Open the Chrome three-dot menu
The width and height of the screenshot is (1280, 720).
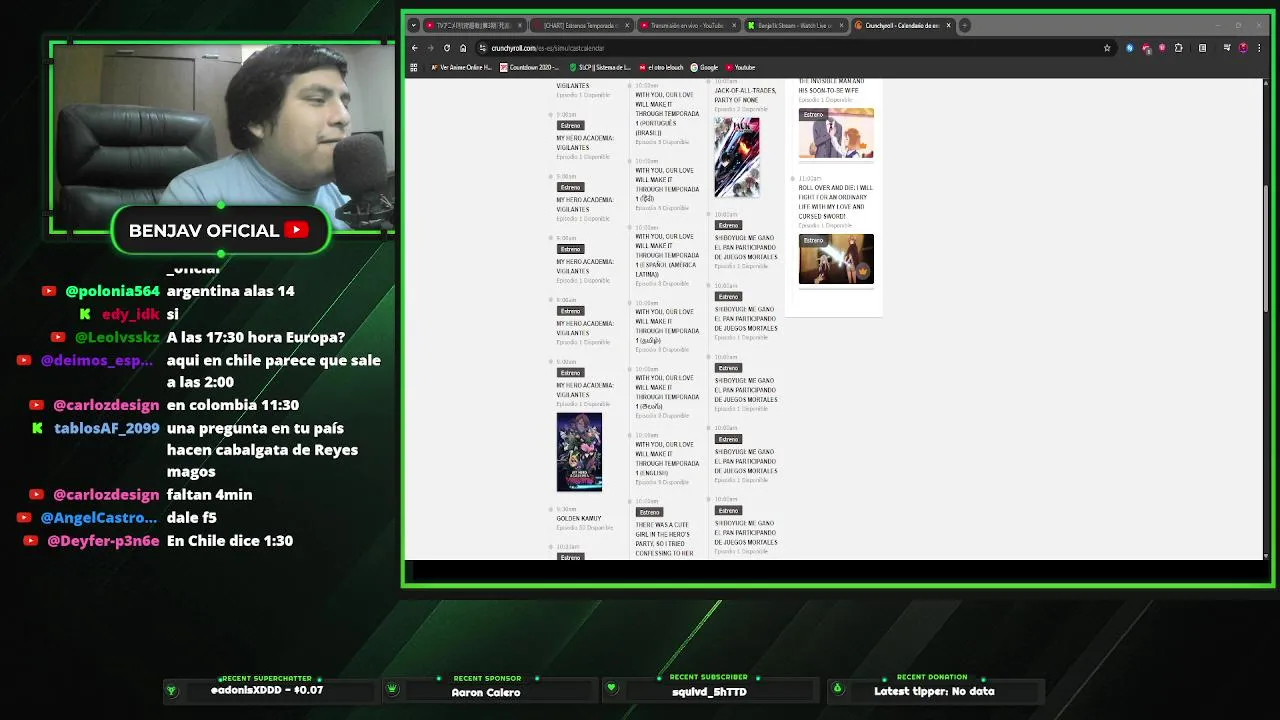click(1259, 48)
